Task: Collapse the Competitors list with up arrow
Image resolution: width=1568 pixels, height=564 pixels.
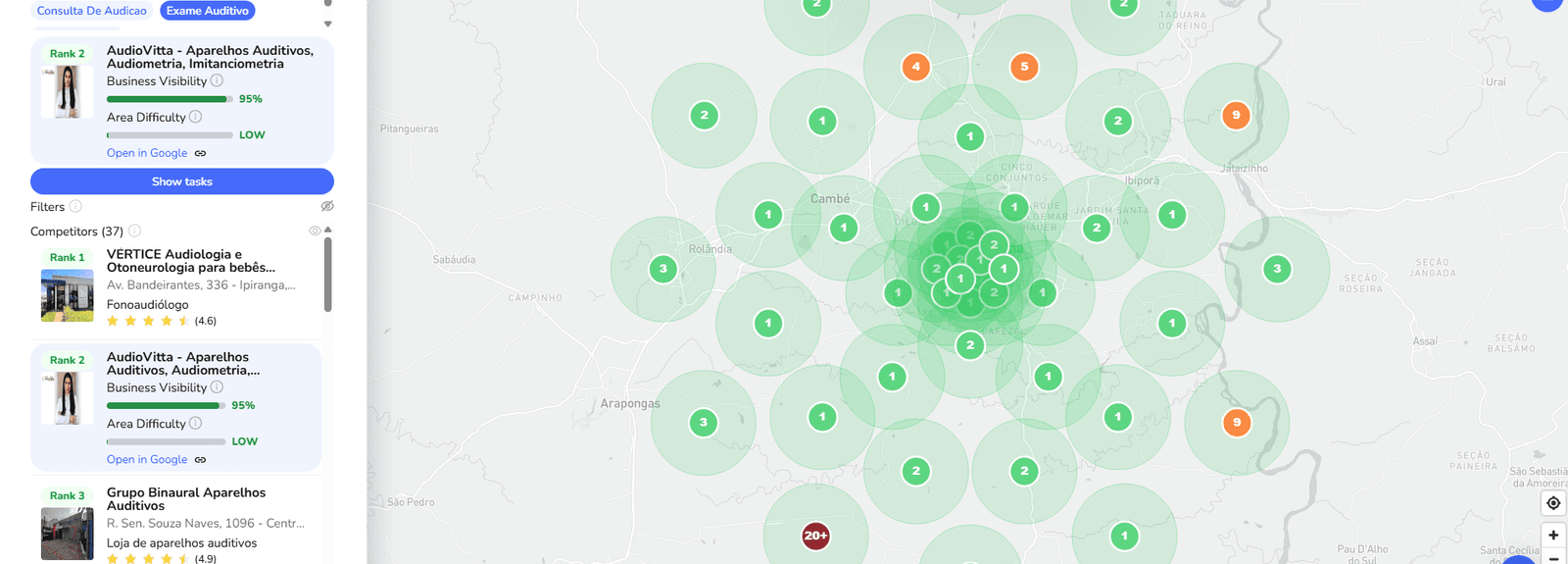Action: pos(328,230)
